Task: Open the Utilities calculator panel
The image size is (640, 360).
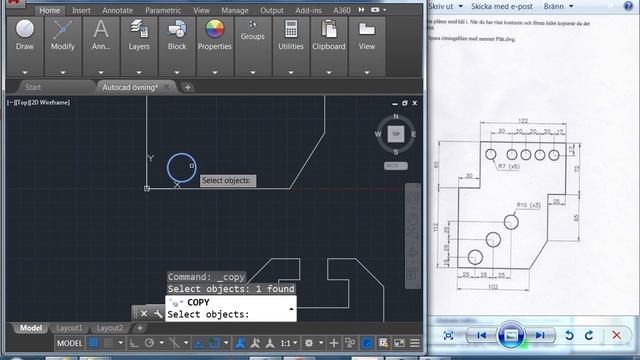Action: [x=291, y=46]
